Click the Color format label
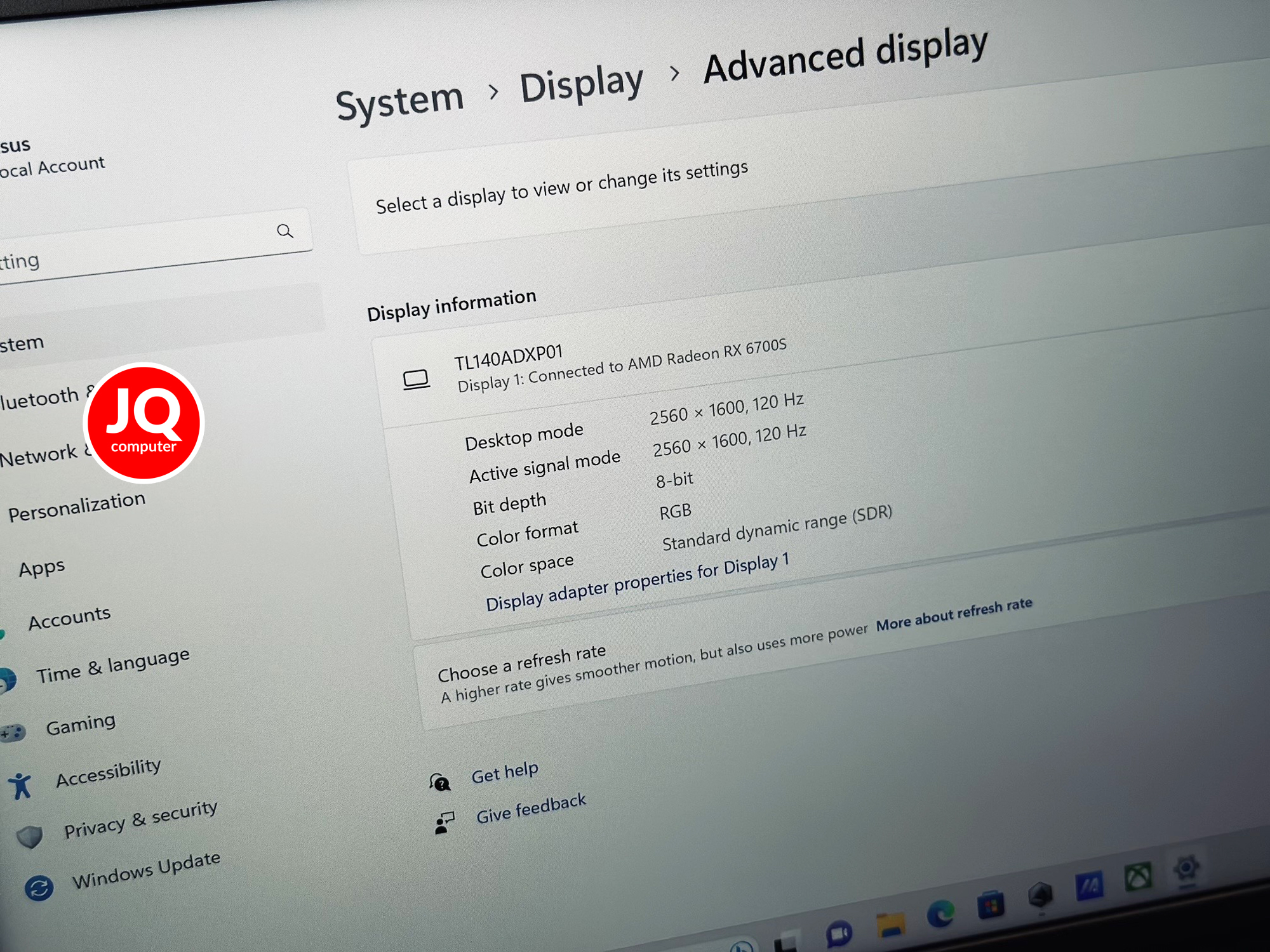This screenshot has width=1270, height=952. pyautogui.click(x=527, y=534)
